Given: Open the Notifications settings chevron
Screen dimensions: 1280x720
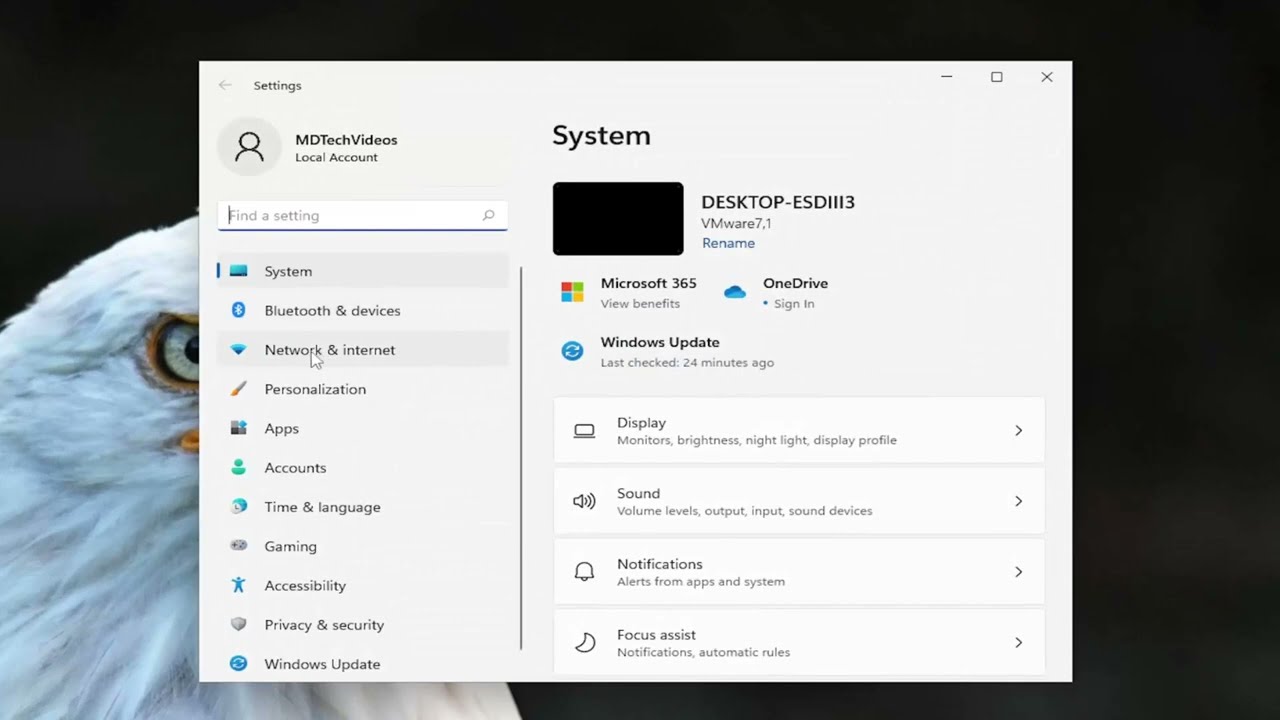Looking at the screenshot, I should (x=1018, y=572).
